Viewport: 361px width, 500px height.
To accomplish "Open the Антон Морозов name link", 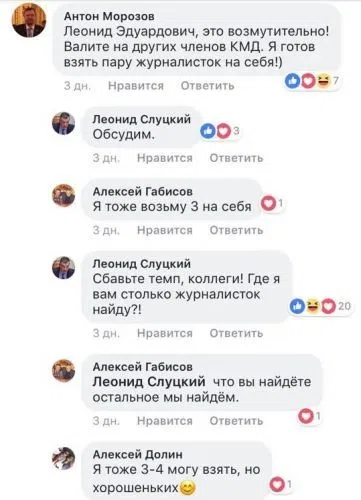I will [x=109, y=16].
